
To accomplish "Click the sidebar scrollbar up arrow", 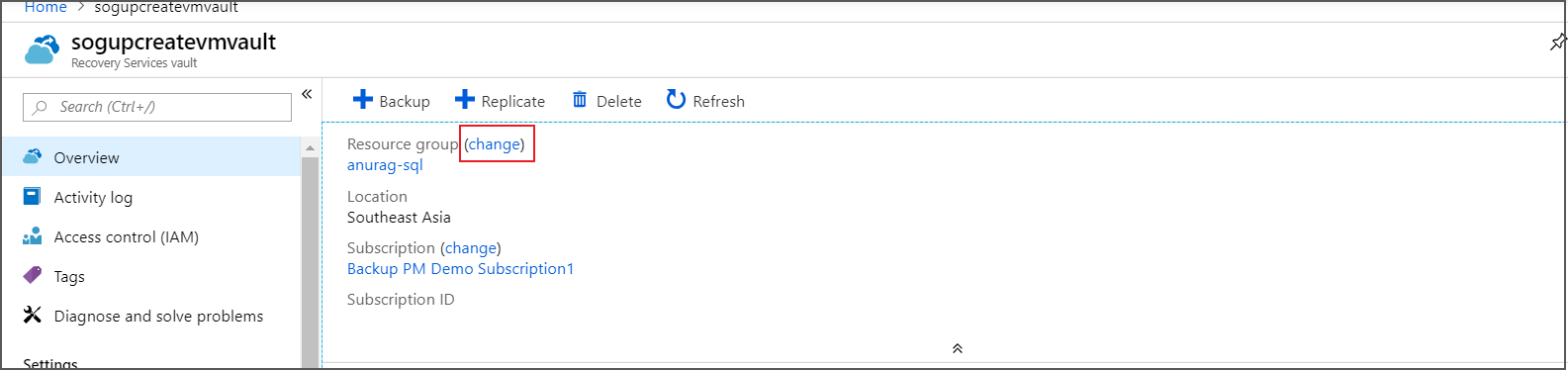I will click(310, 147).
